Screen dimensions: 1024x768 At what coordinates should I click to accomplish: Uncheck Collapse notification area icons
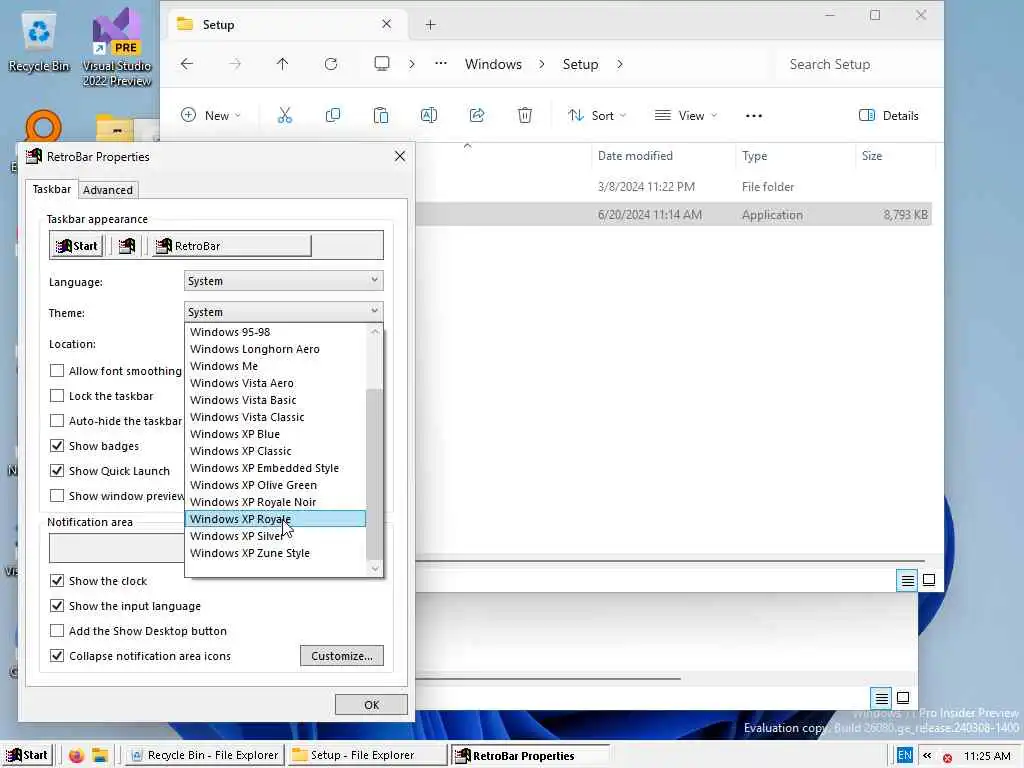(x=57, y=656)
